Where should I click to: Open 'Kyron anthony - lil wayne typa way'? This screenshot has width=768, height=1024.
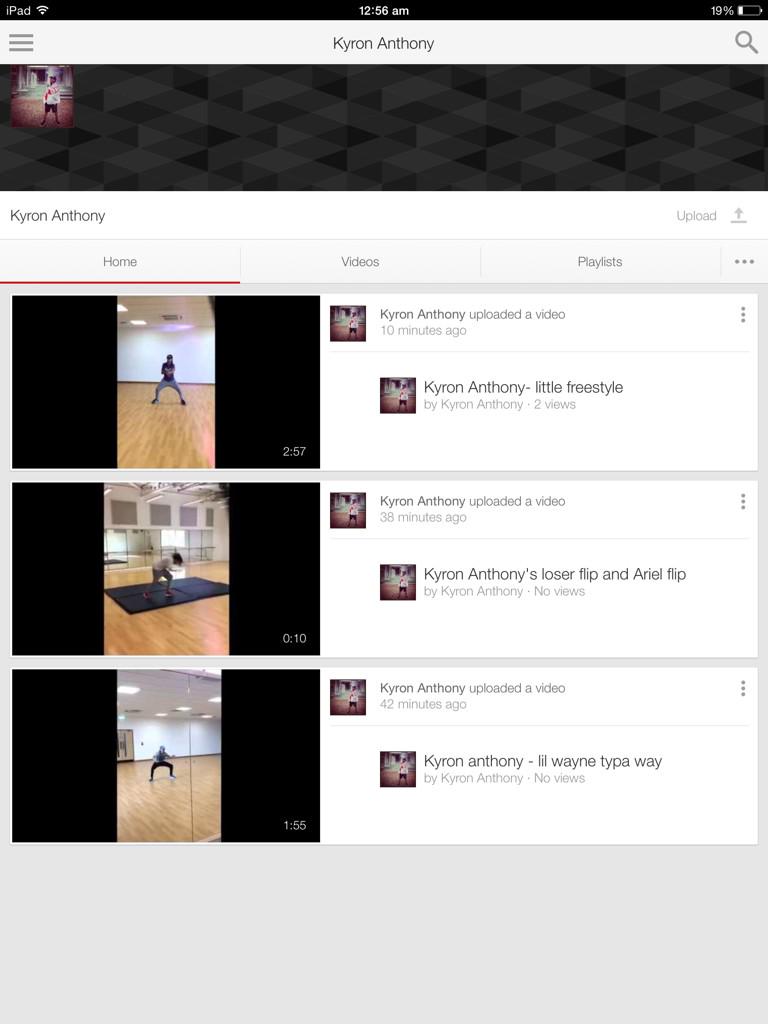click(543, 761)
